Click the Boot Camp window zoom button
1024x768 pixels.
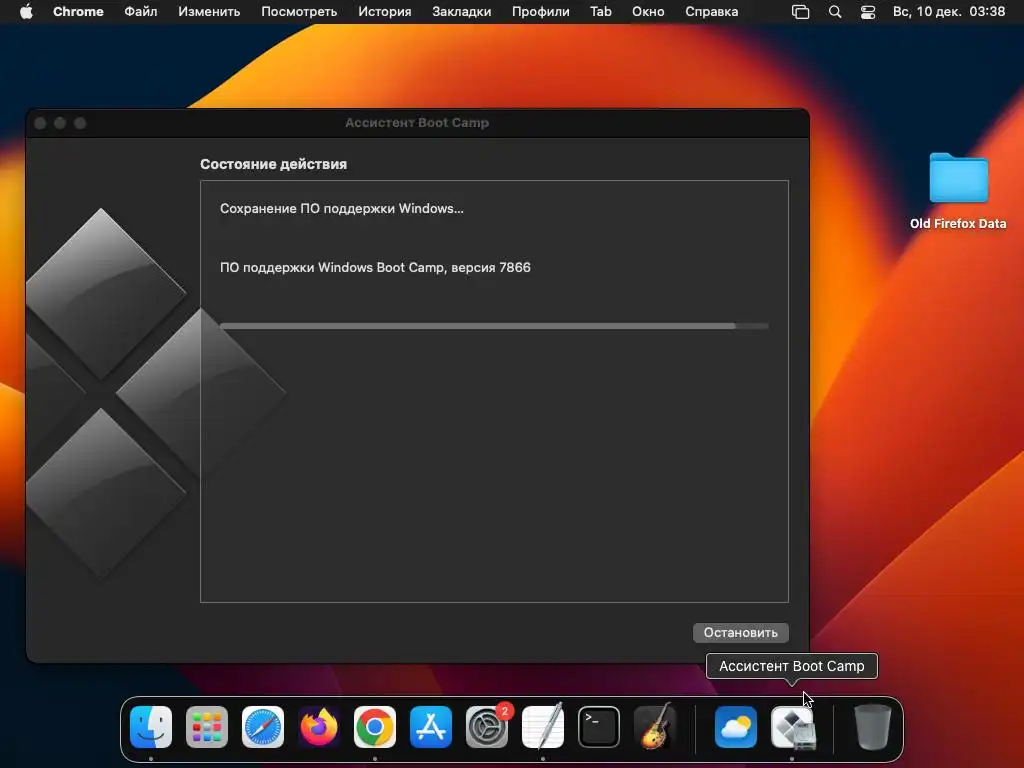click(x=80, y=123)
